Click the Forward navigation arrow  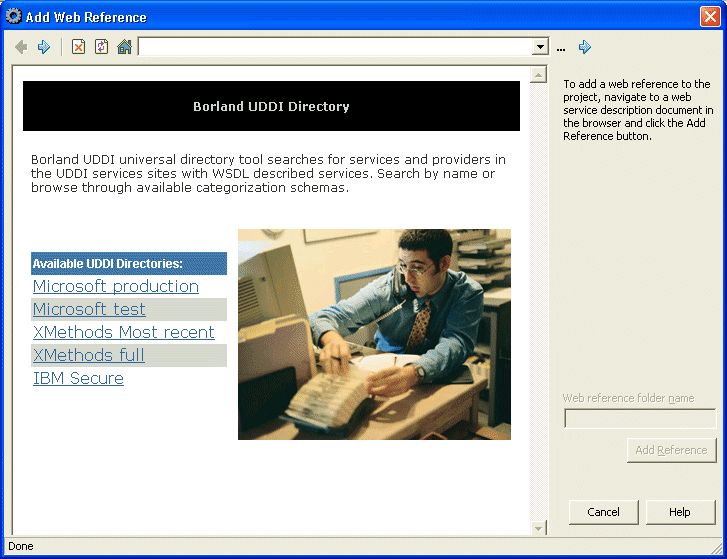[x=44, y=47]
